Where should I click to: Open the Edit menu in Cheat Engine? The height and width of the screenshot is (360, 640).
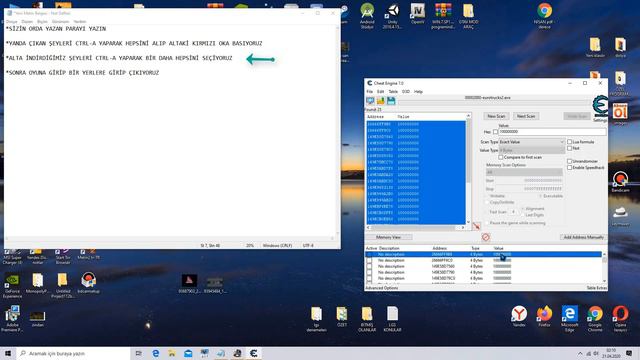coord(380,92)
